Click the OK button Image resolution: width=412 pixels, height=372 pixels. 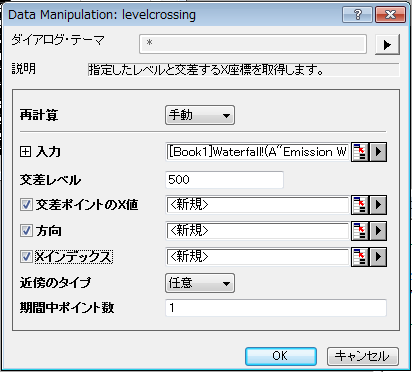point(281,356)
